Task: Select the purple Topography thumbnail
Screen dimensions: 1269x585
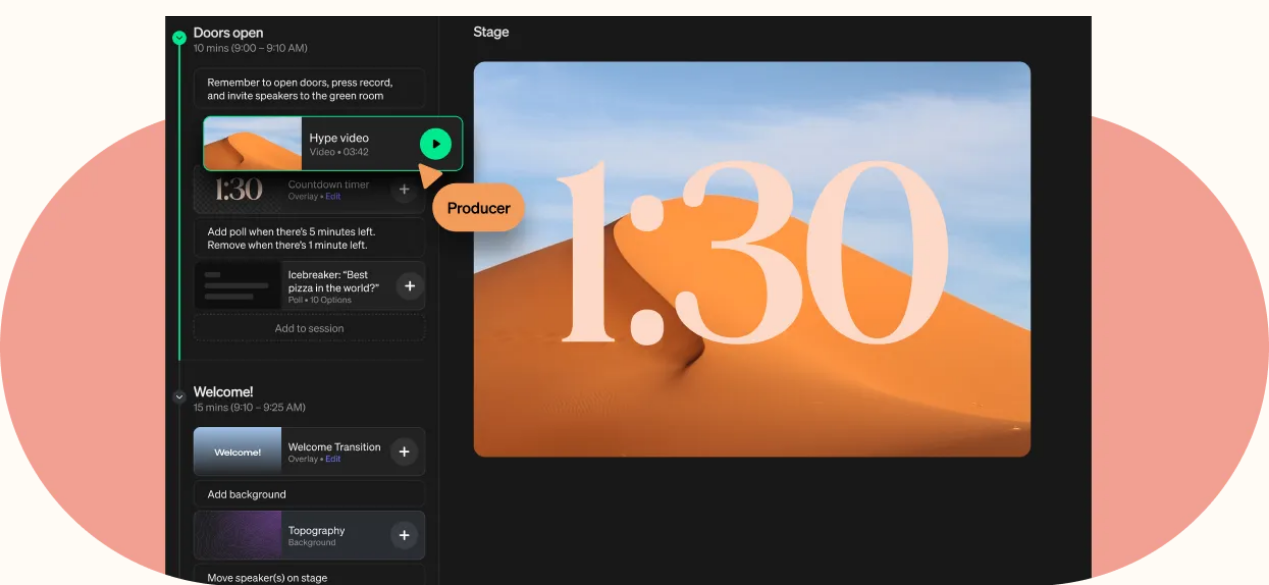Action: (x=240, y=535)
